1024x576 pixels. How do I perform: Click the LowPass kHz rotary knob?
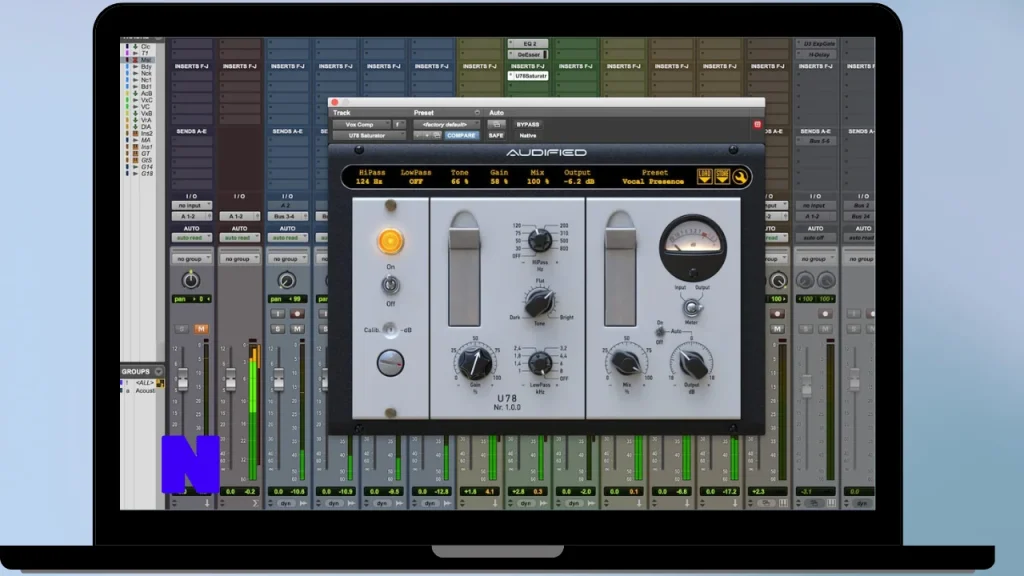click(540, 363)
